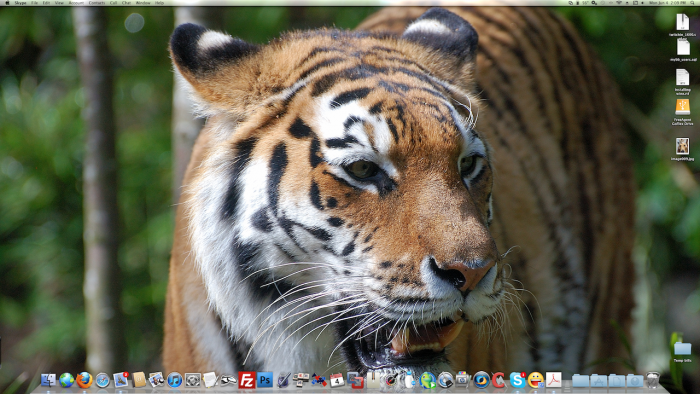Open the Account menu
The image size is (700, 394).
click(x=76, y=3)
